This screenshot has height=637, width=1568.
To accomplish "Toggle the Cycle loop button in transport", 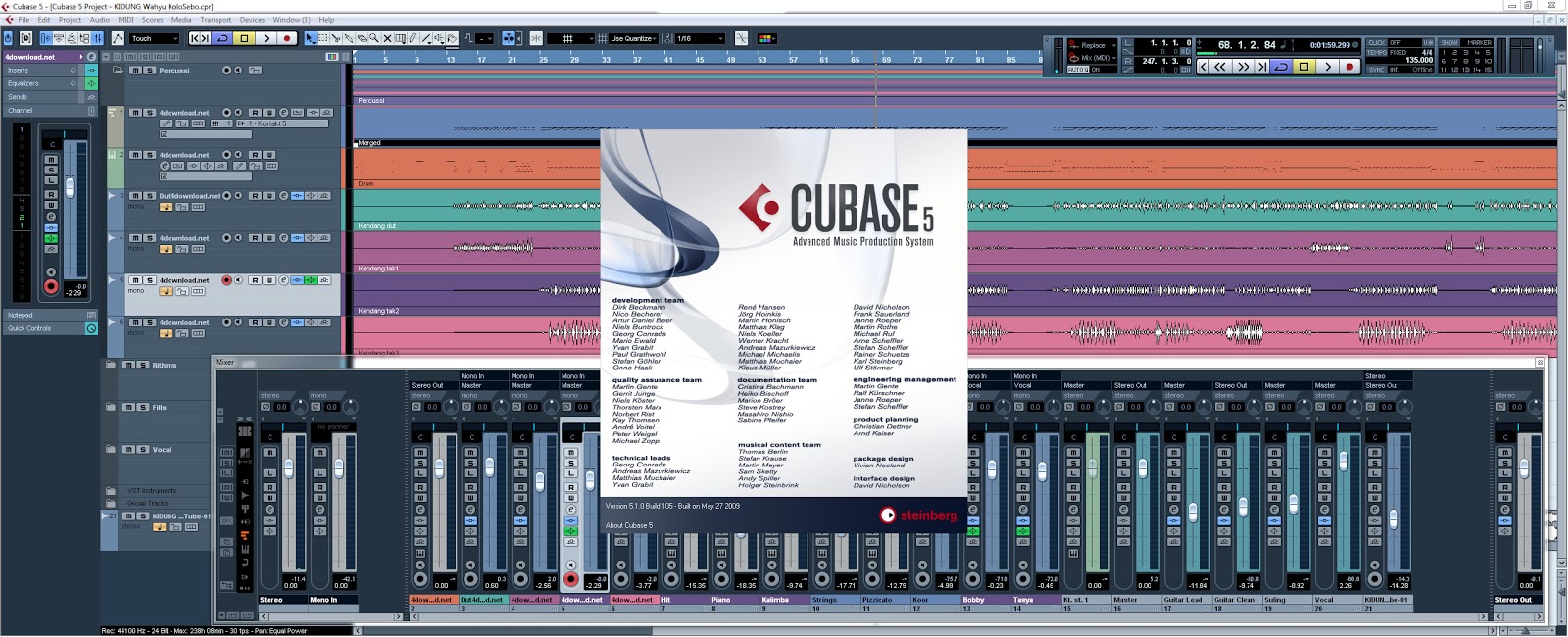I will (x=1281, y=67).
